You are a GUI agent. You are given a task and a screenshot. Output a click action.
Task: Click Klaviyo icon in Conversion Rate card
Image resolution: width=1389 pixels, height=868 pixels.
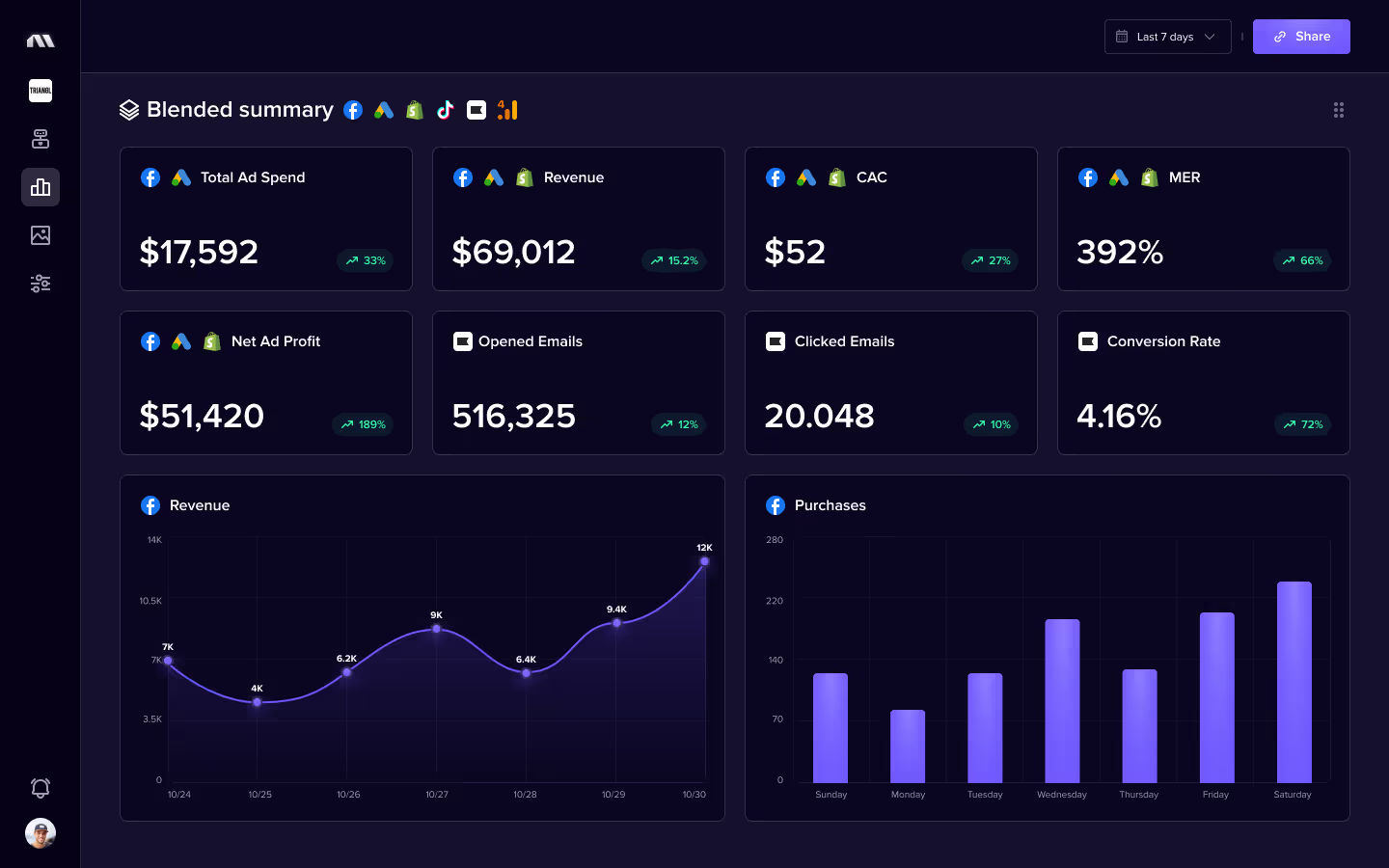pyautogui.click(x=1088, y=341)
